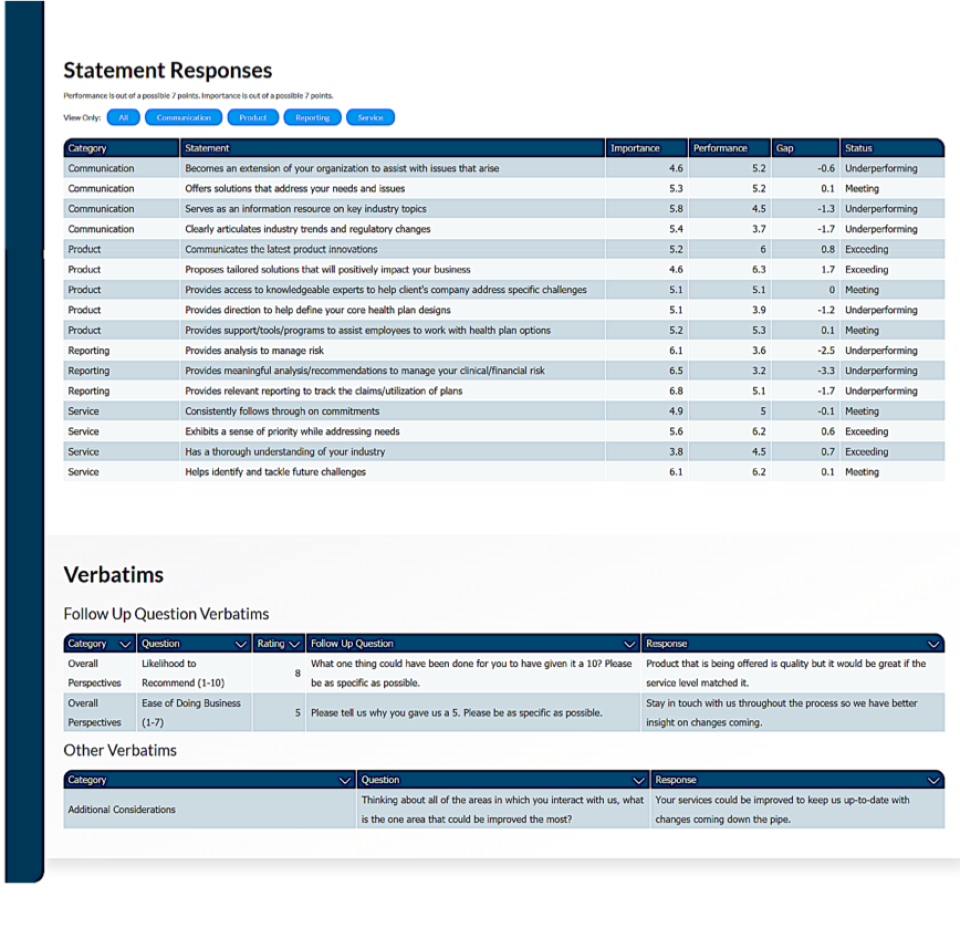
Task: Click Response chevron in Other Verbatims table
Action: point(934,780)
